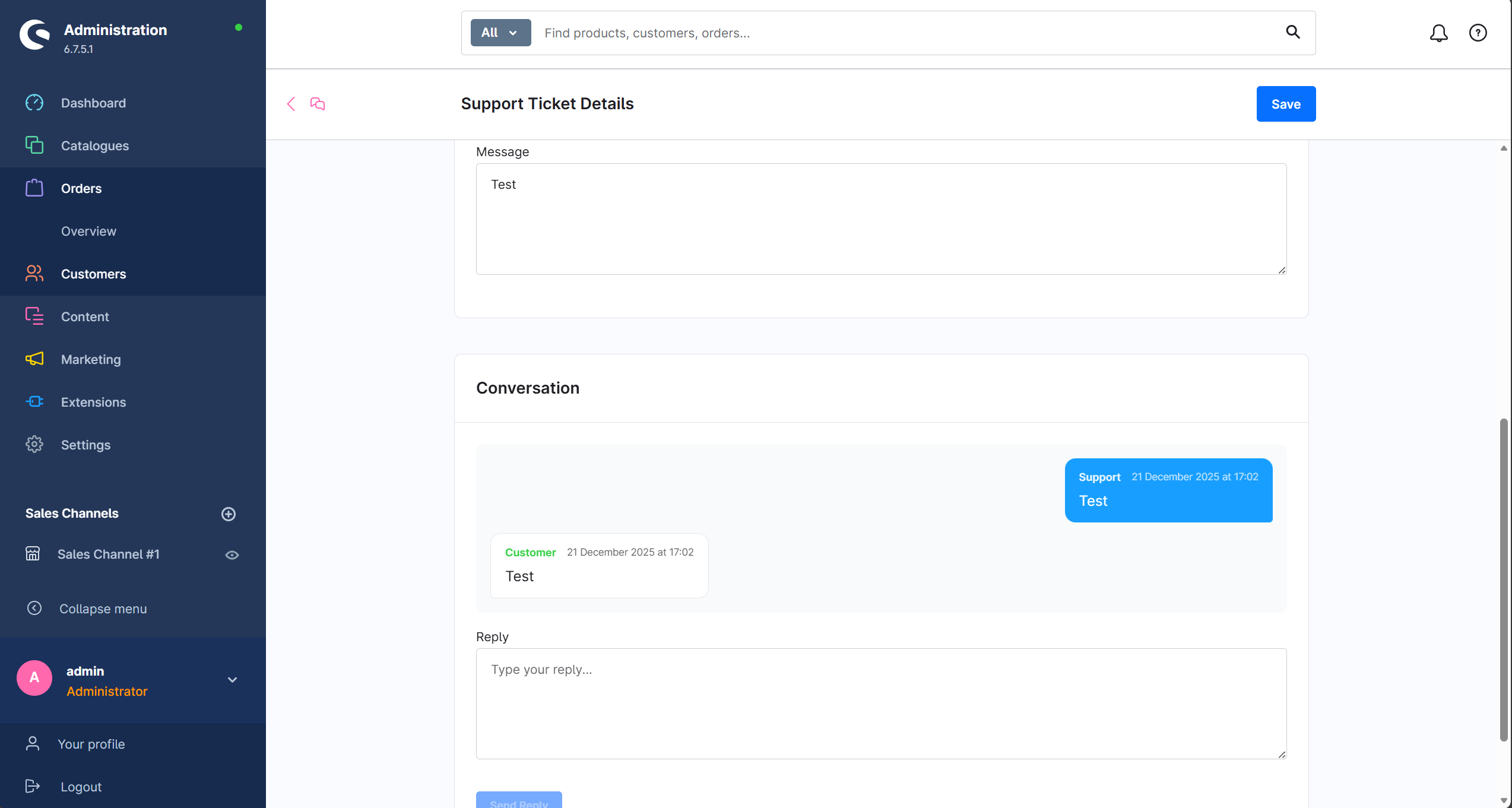
Task: Click the Sales Channels section header
Action: pyautogui.click(x=72, y=514)
